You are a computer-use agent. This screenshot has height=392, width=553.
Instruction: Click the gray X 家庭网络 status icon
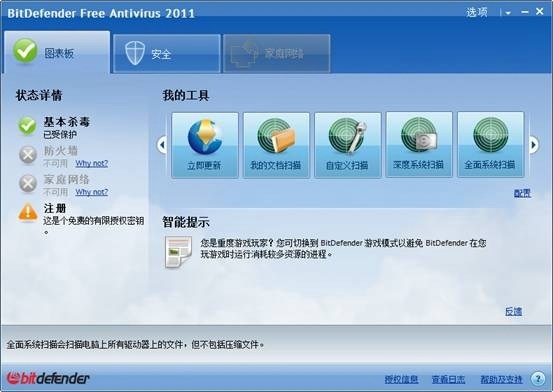[28, 183]
